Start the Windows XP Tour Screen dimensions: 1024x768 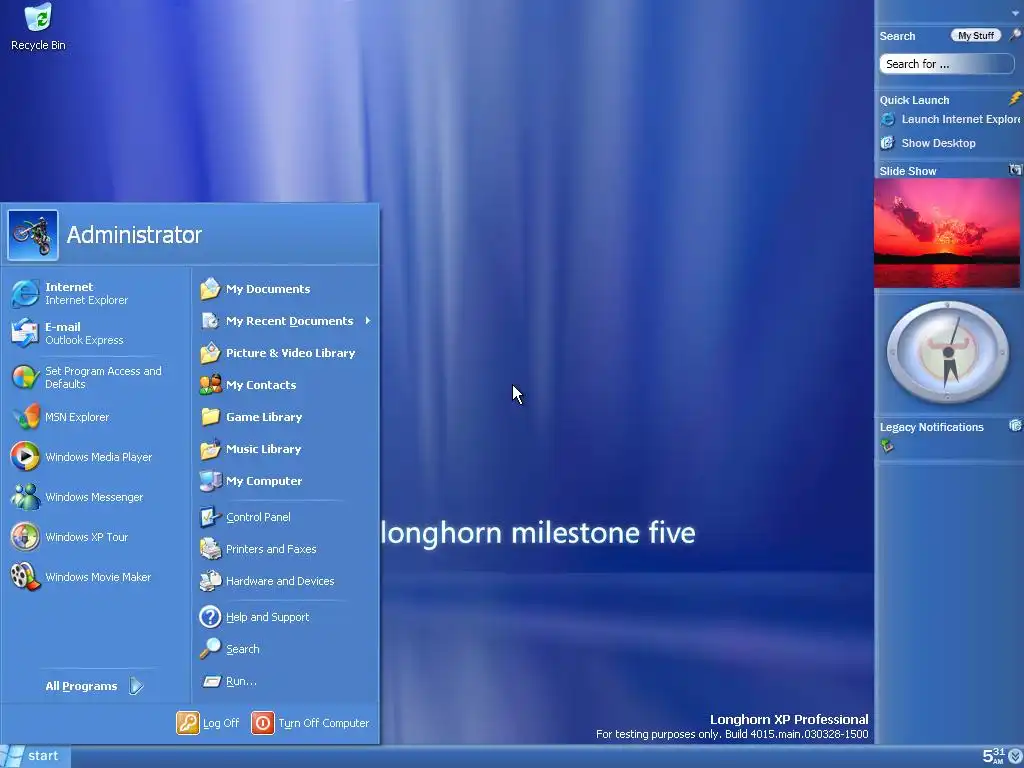pyautogui.click(x=69, y=537)
